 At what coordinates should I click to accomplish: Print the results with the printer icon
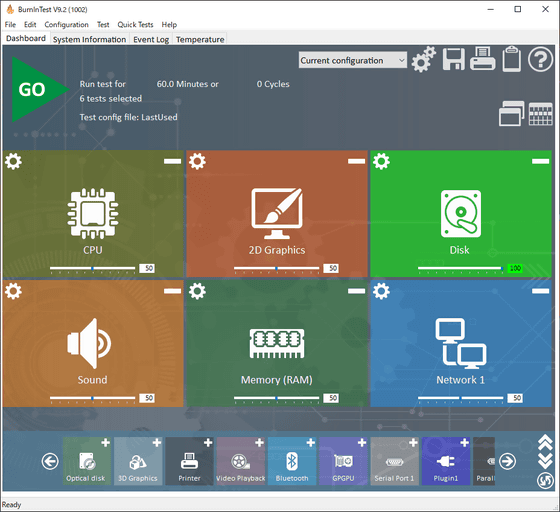coord(482,59)
